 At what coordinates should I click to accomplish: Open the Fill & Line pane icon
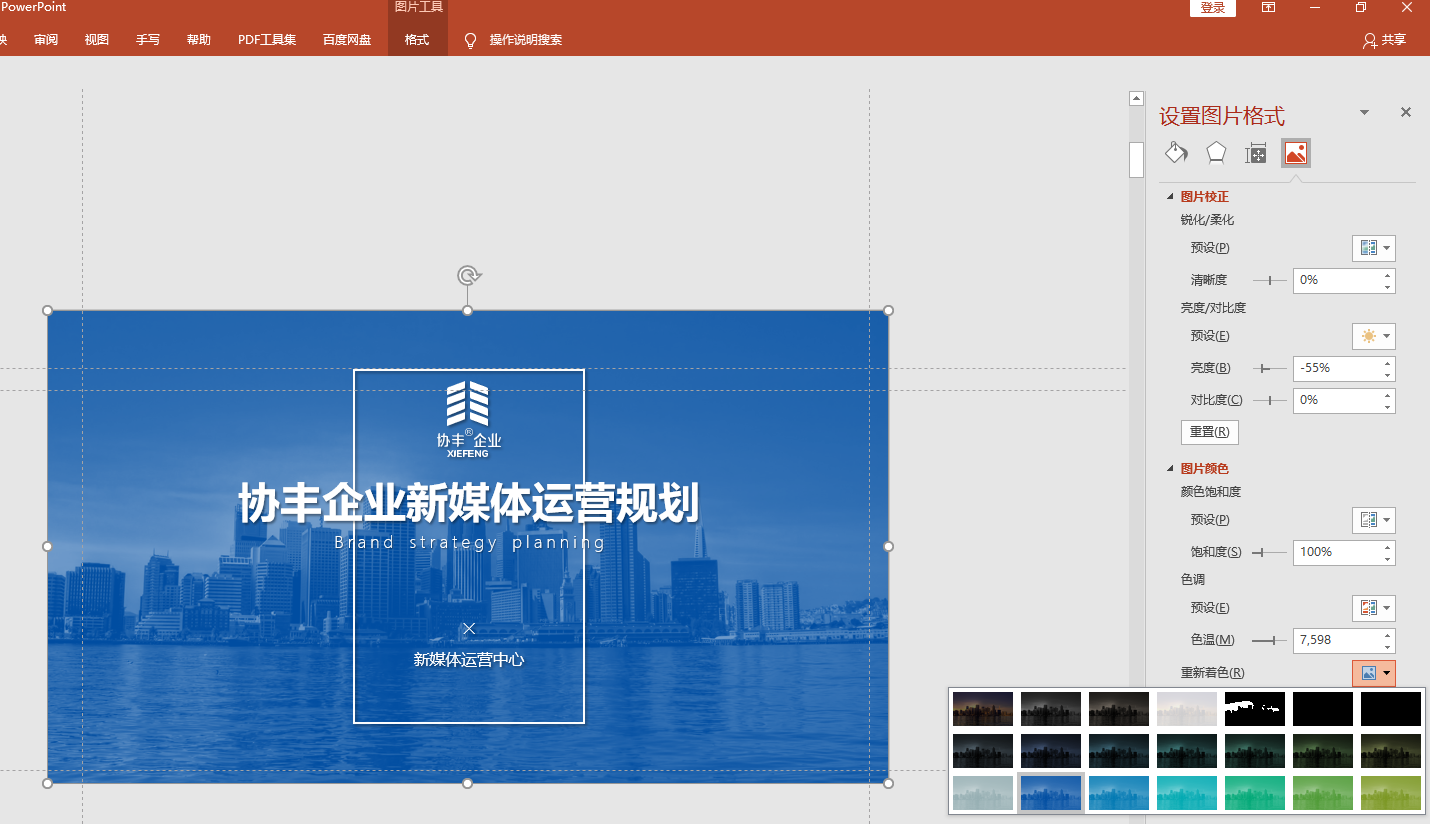pyautogui.click(x=1176, y=153)
